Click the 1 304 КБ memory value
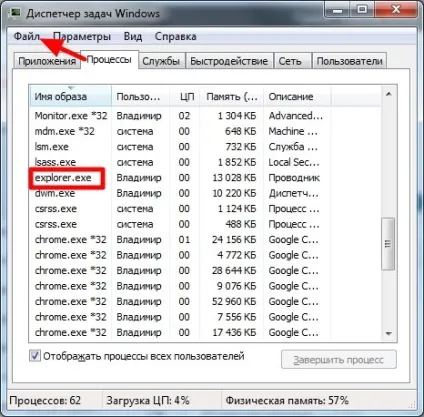This screenshot has width=424, height=417. click(237, 116)
